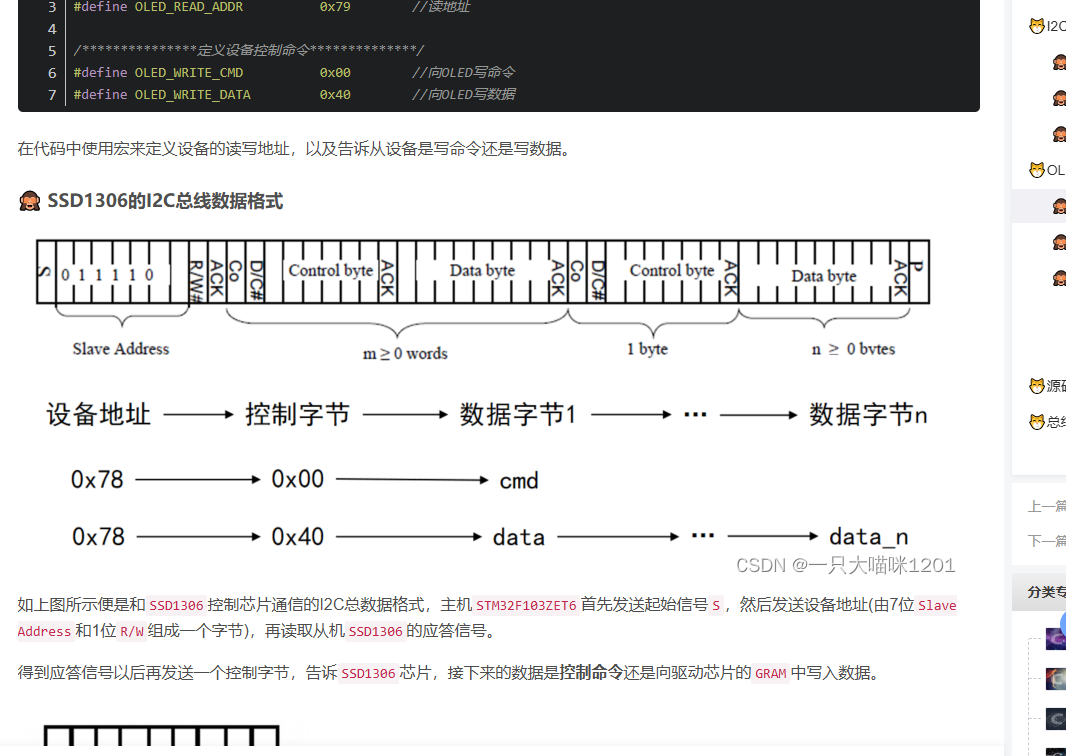Click the 分类专栏 panel header
This screenshot has height=756, width=1066.
(x=1047, y=590)
